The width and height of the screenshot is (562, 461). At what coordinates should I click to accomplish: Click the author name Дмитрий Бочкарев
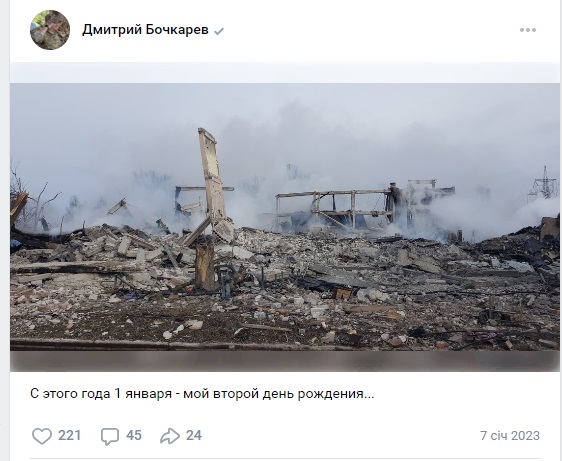[145, 30]
